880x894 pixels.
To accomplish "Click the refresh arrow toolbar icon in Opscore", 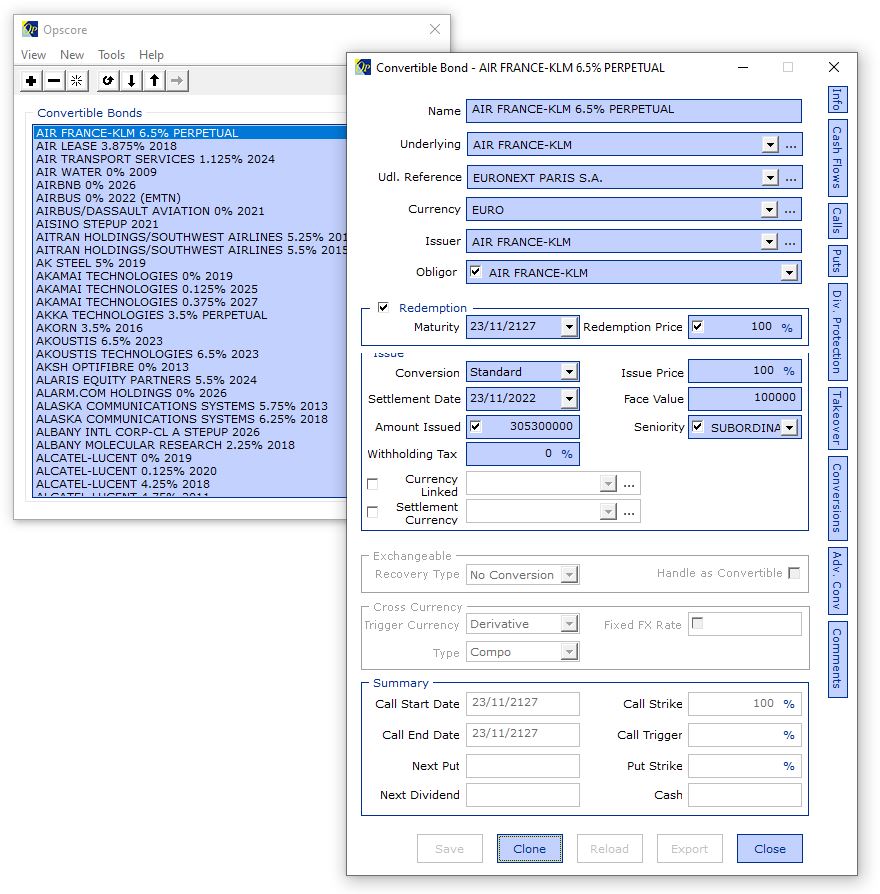I will click(108, 81).
